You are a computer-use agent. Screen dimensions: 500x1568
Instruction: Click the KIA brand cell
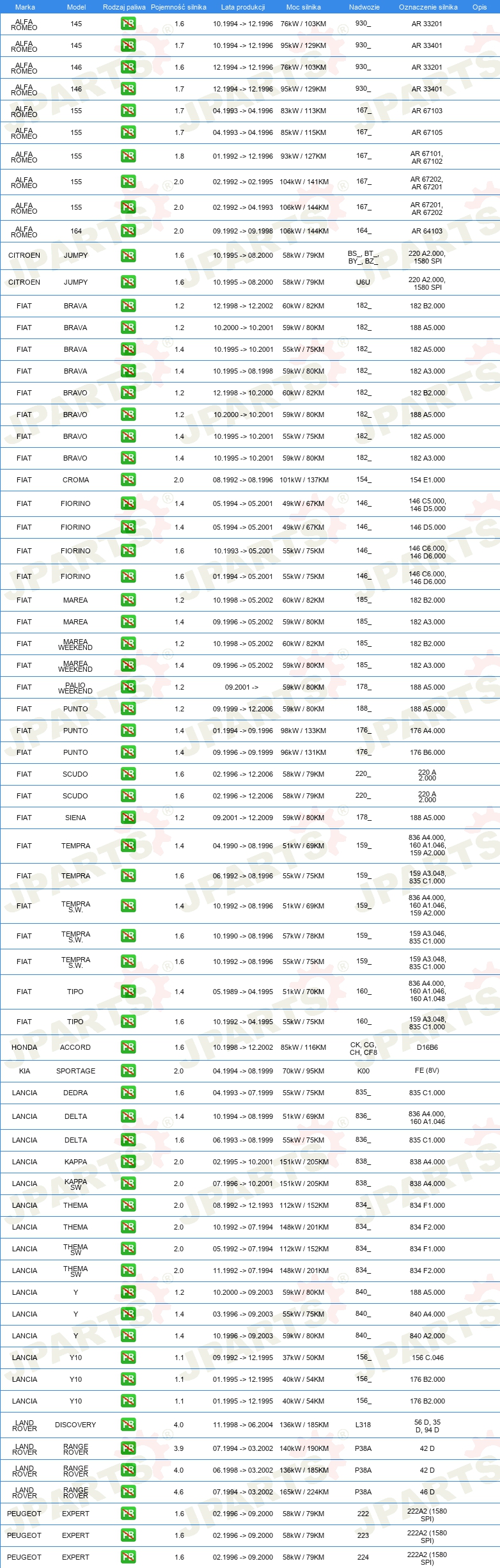(x=24, y=1071)
